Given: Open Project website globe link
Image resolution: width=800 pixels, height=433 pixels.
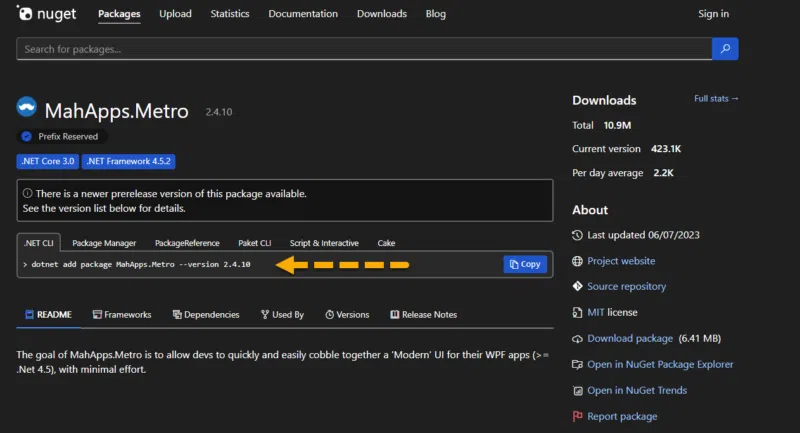Looking at the screenshot, I should click(620, 261).
